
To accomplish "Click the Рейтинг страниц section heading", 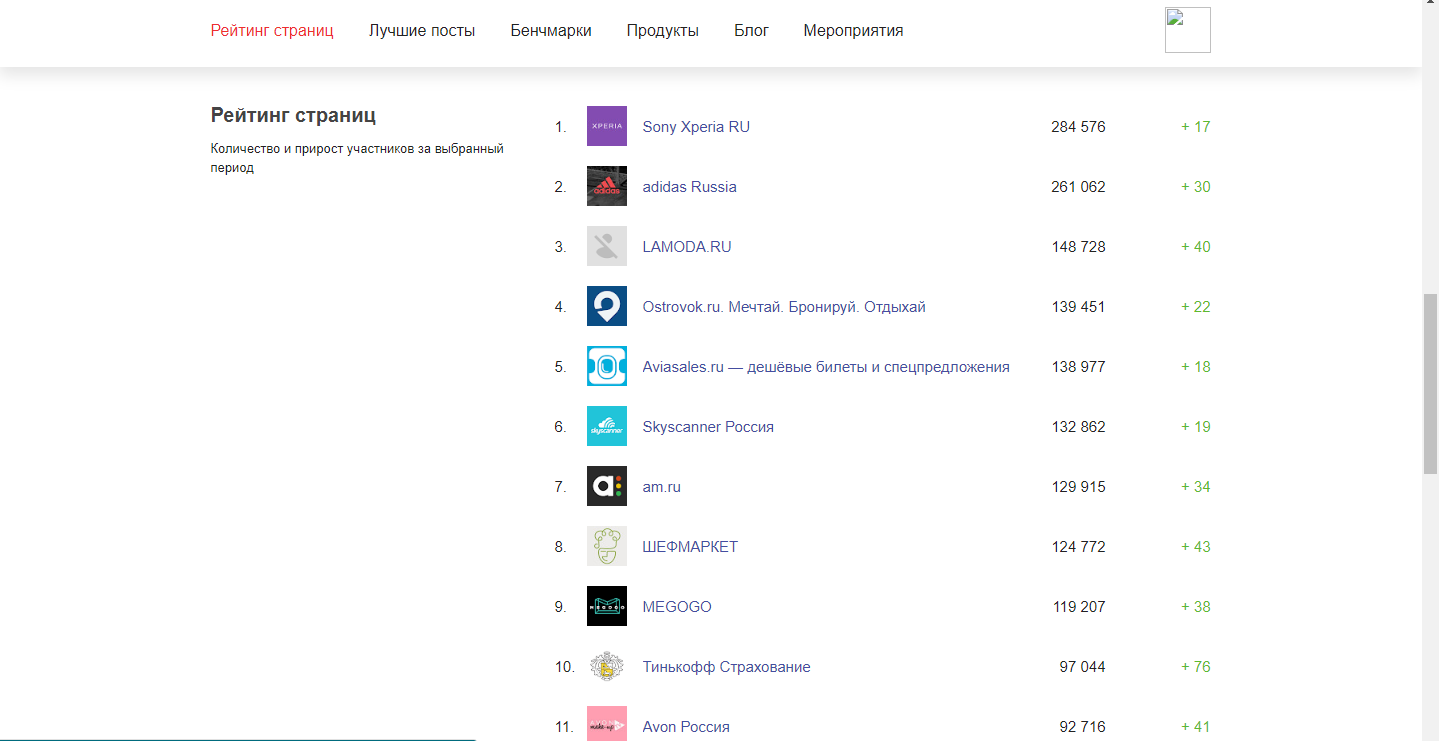I will (x=293, y=115).
